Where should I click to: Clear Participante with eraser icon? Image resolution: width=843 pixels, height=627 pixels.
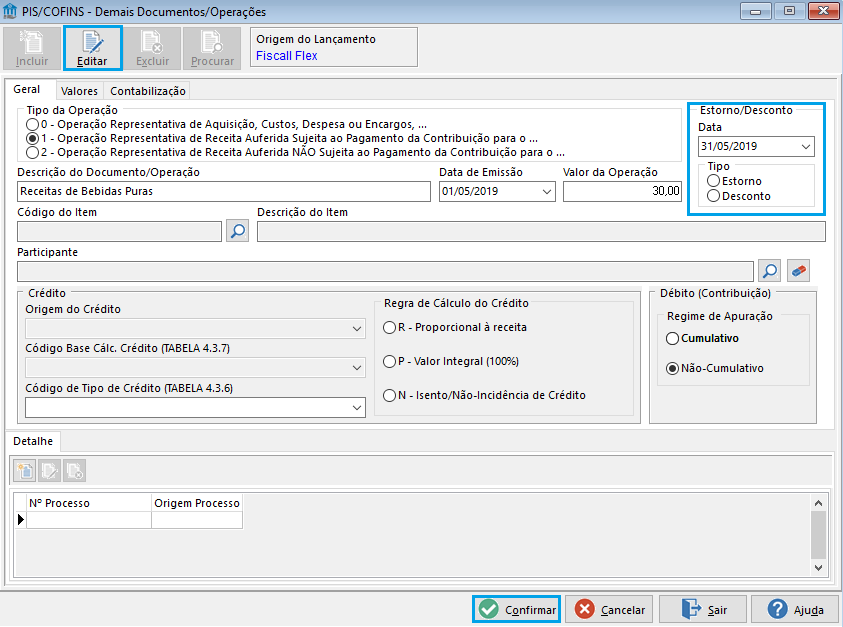click(x=798, y=270)
